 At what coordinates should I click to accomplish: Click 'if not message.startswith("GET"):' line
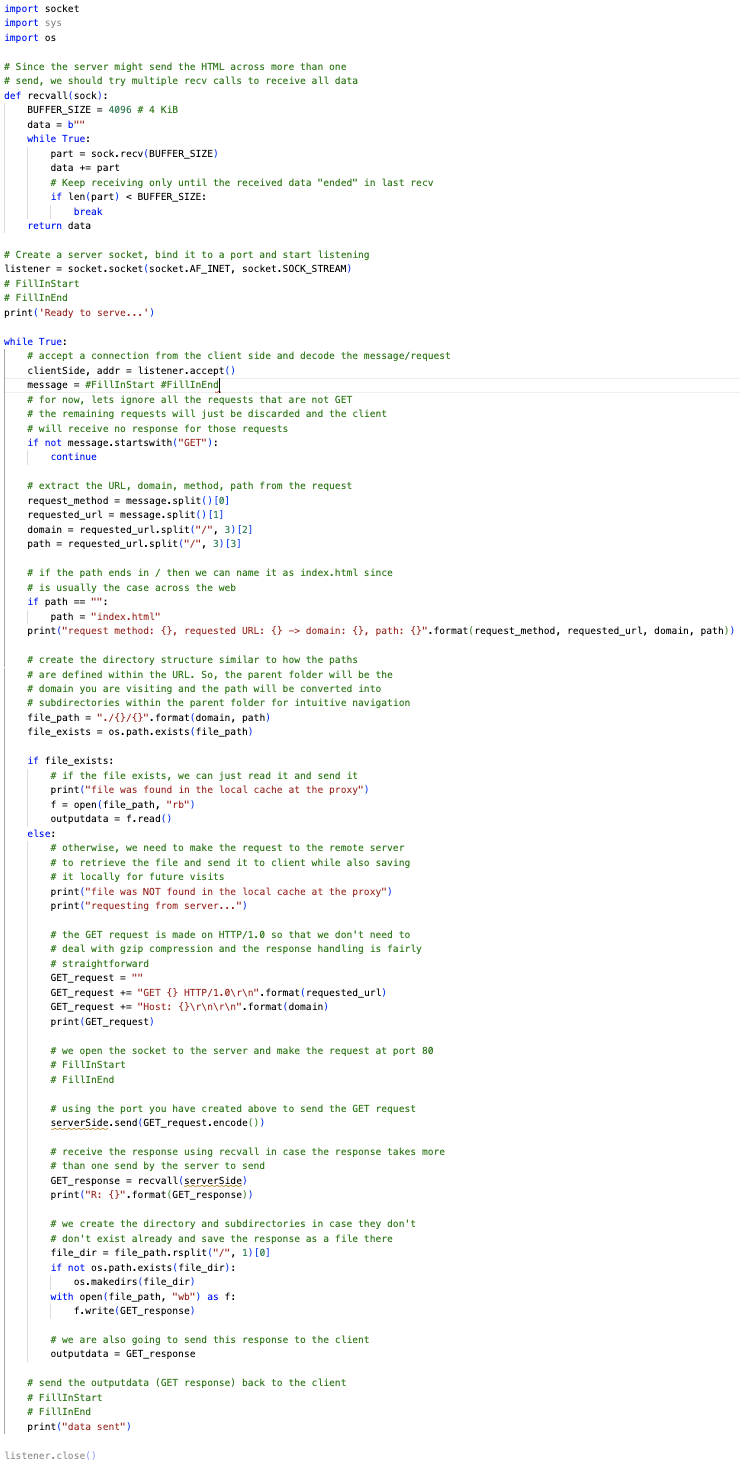tap(123, 442)
